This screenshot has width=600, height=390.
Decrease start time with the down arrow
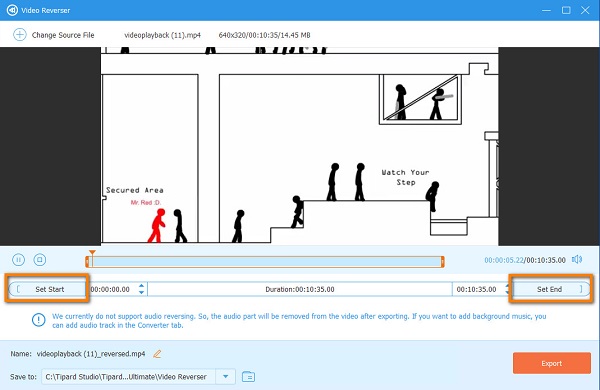click(x=142, y=292)
